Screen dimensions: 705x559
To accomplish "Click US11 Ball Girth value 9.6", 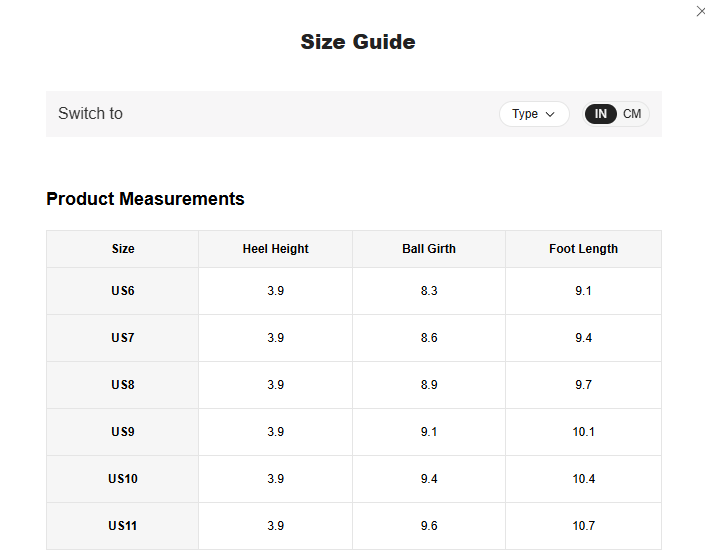I will [x=429, y=526].
